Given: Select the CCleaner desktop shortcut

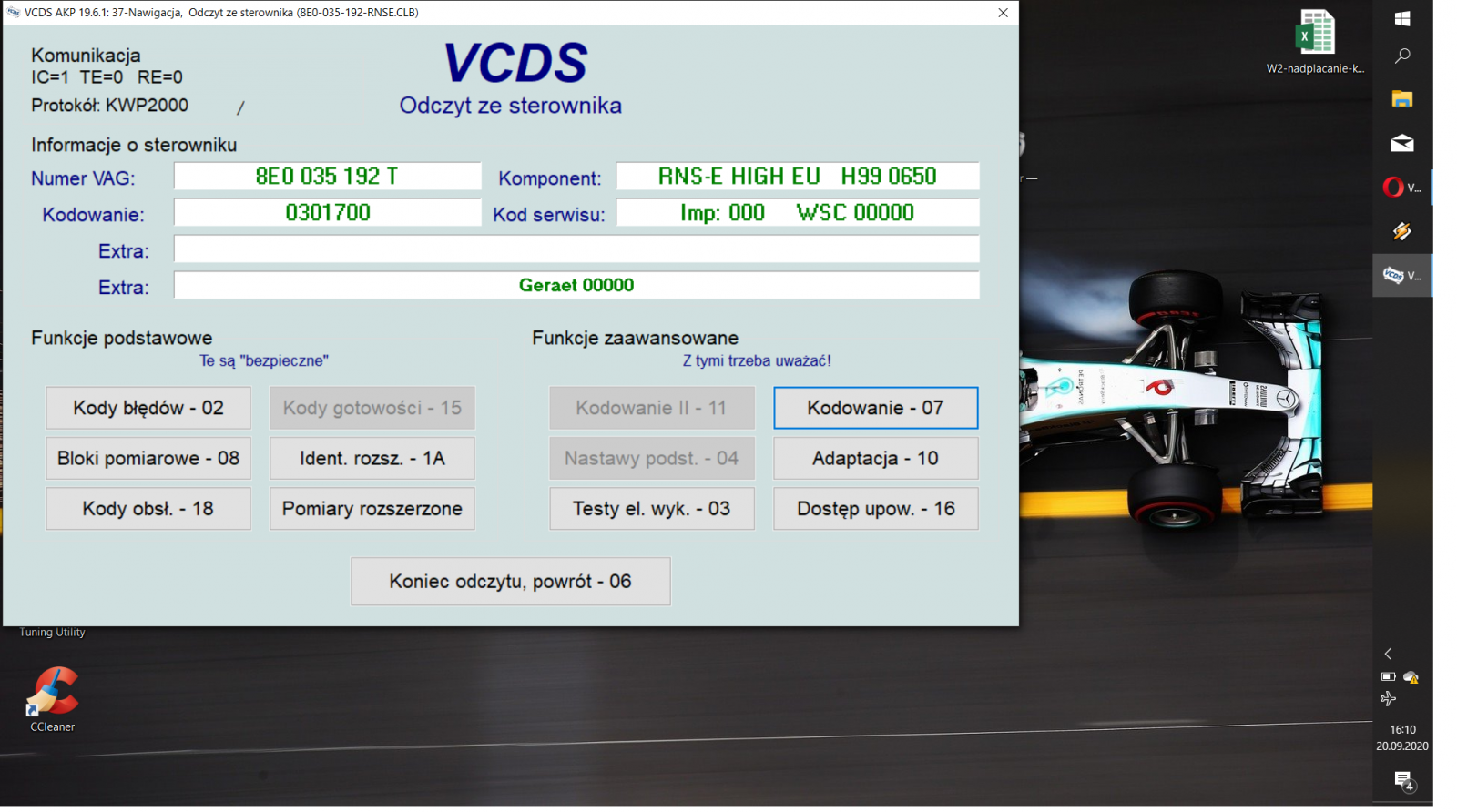Looking at the screenshot, I should pos(53,699).
